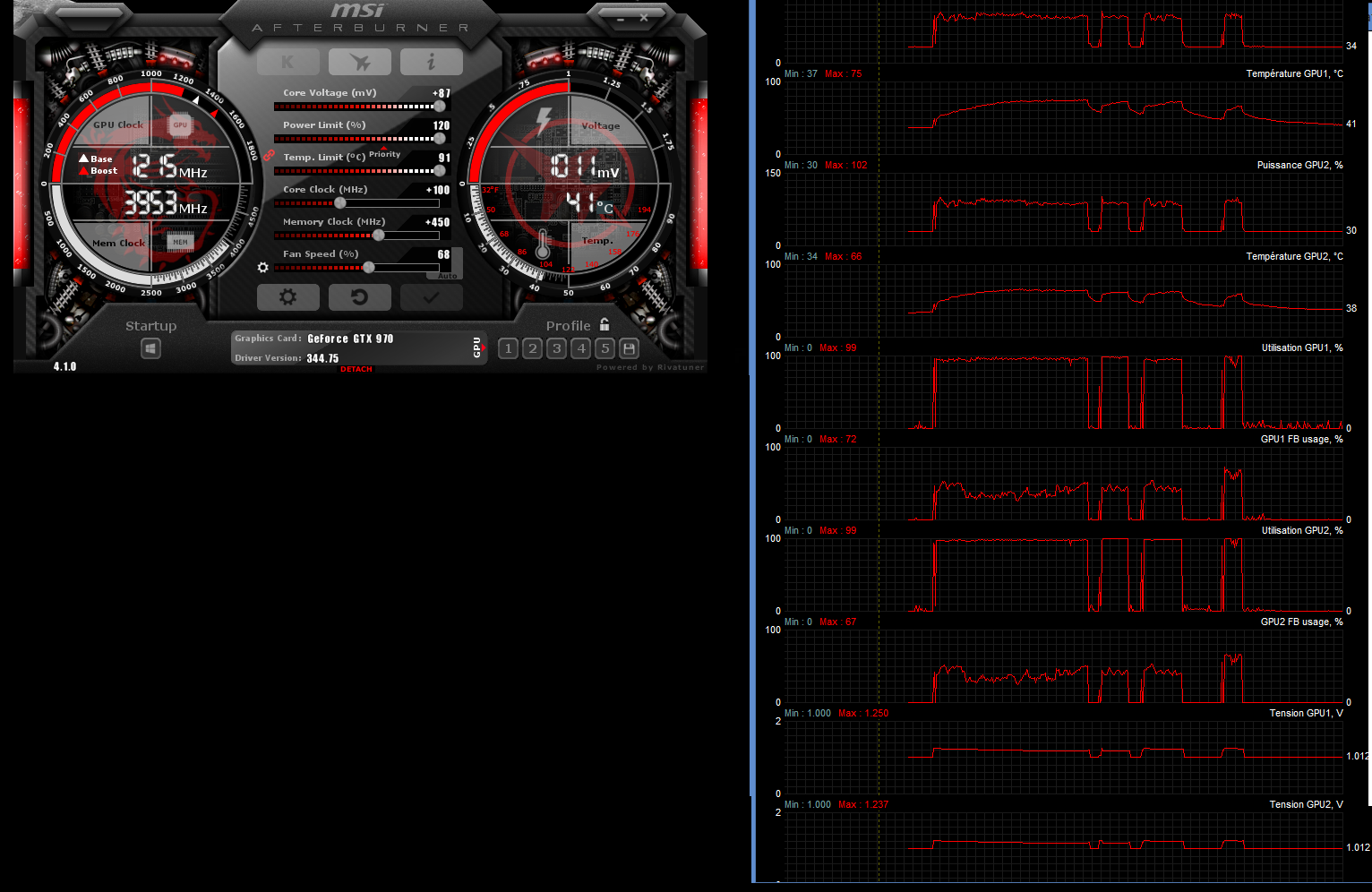Click the Power Limit 120 value
This screenshot has width=1372, height=892.
[442, 125]
